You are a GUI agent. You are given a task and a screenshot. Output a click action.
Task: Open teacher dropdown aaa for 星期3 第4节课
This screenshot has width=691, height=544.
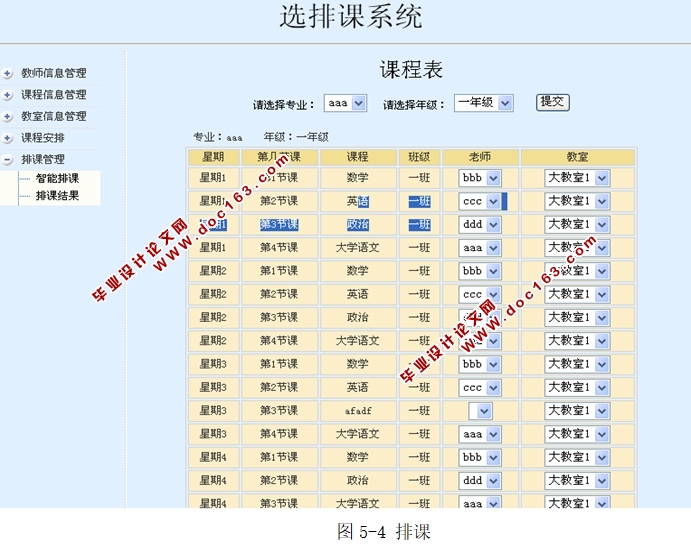coord(479,435)
